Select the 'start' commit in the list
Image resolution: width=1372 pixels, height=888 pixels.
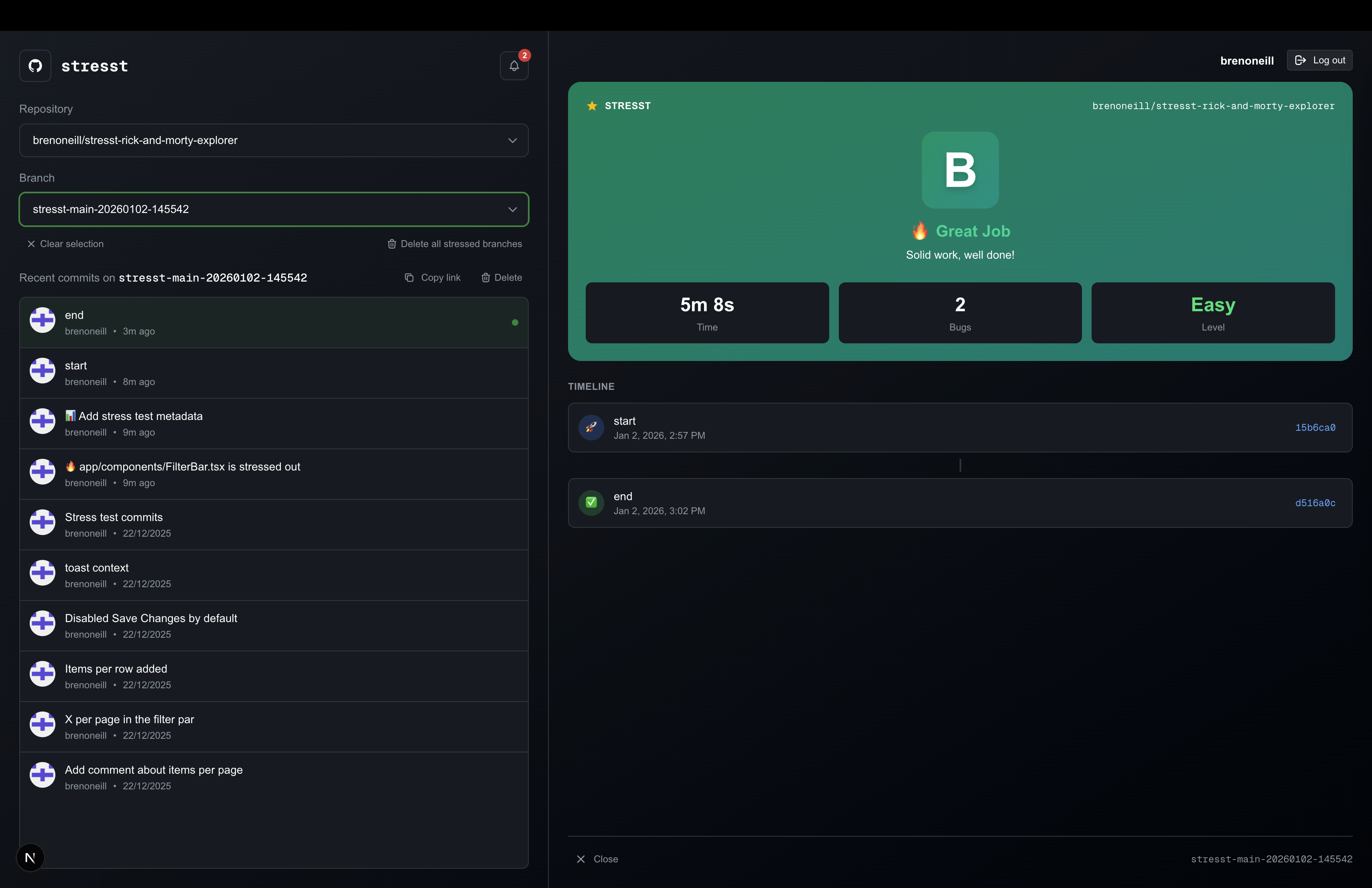tap(274, 373)
